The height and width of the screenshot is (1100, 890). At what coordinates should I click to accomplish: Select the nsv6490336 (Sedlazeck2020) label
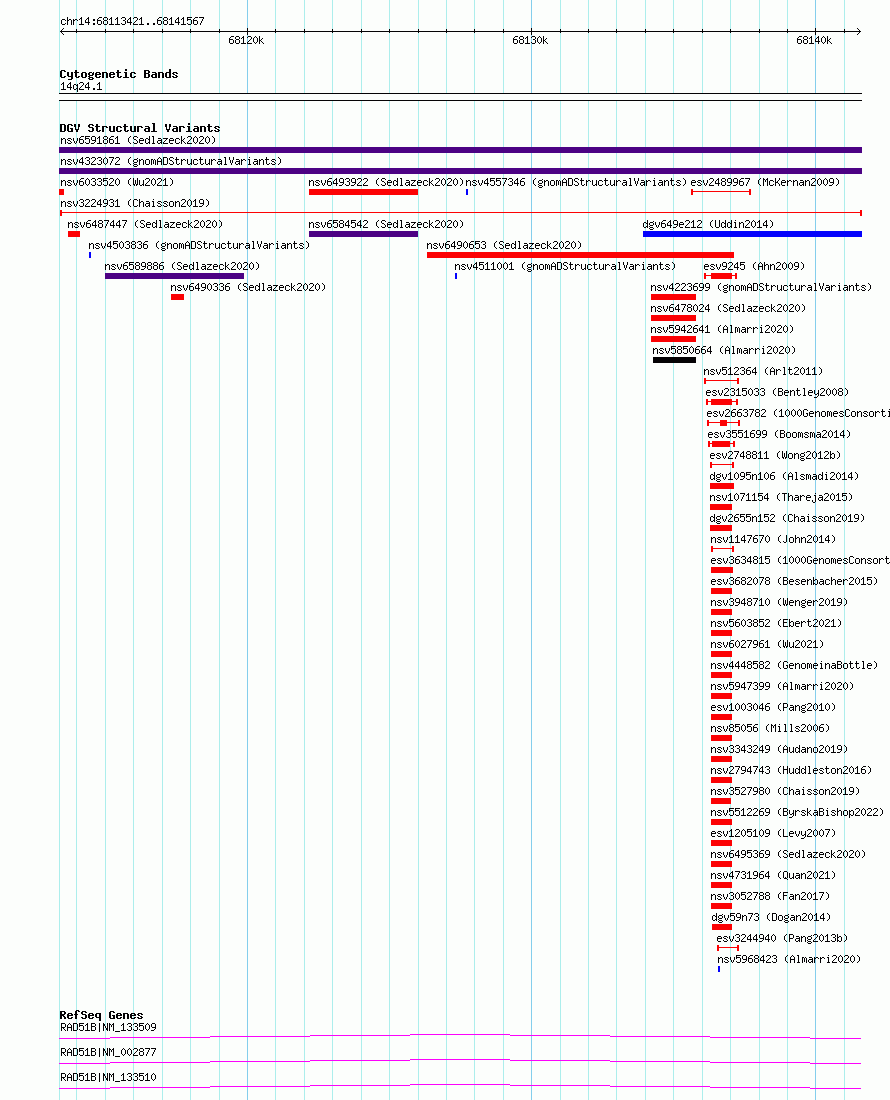click(x=248, y=288)
